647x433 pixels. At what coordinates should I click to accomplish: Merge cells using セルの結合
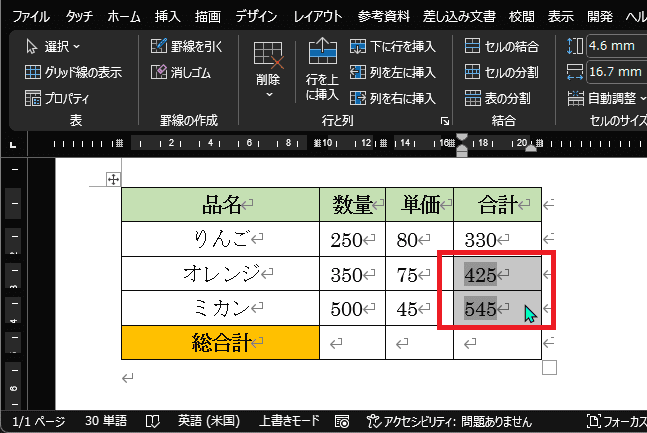tap(501, 46)
